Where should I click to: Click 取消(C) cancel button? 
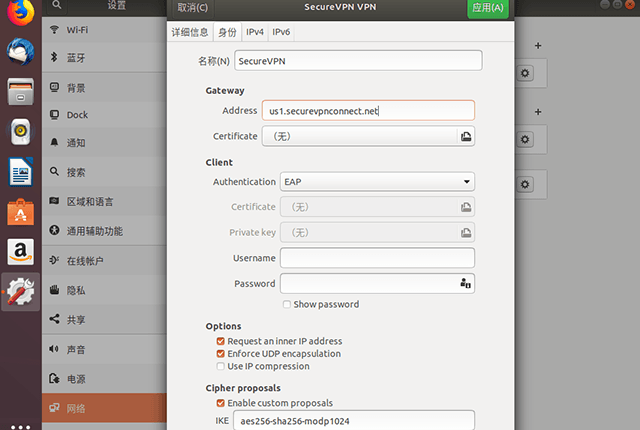click(x=192, y=8)
